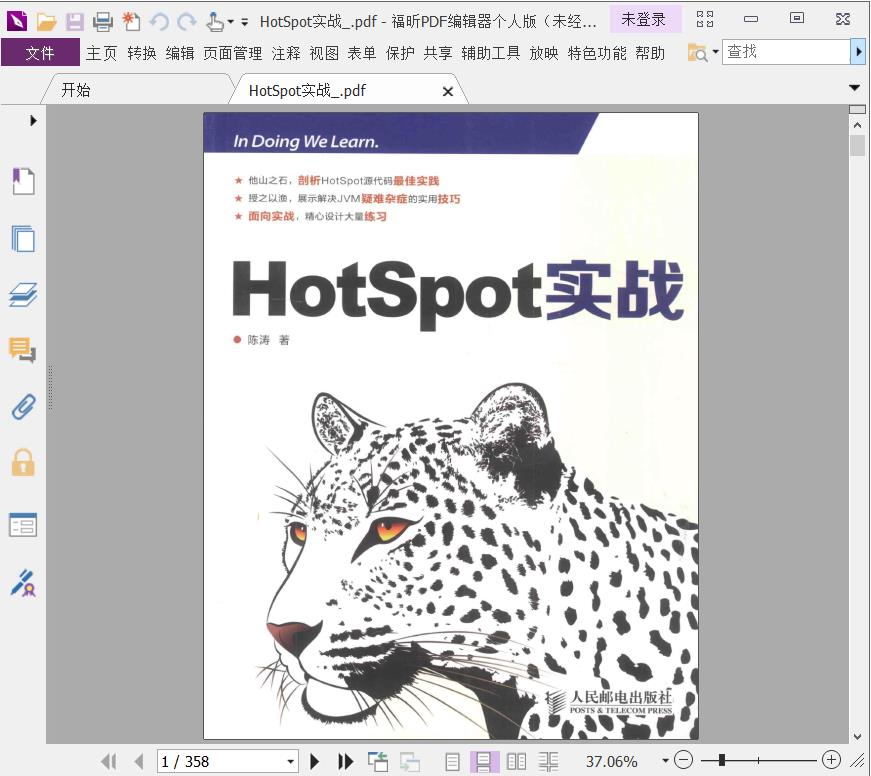Select the 放映 ribbon tab
Screen dimensions: 871x776
(x=544, y=53)
